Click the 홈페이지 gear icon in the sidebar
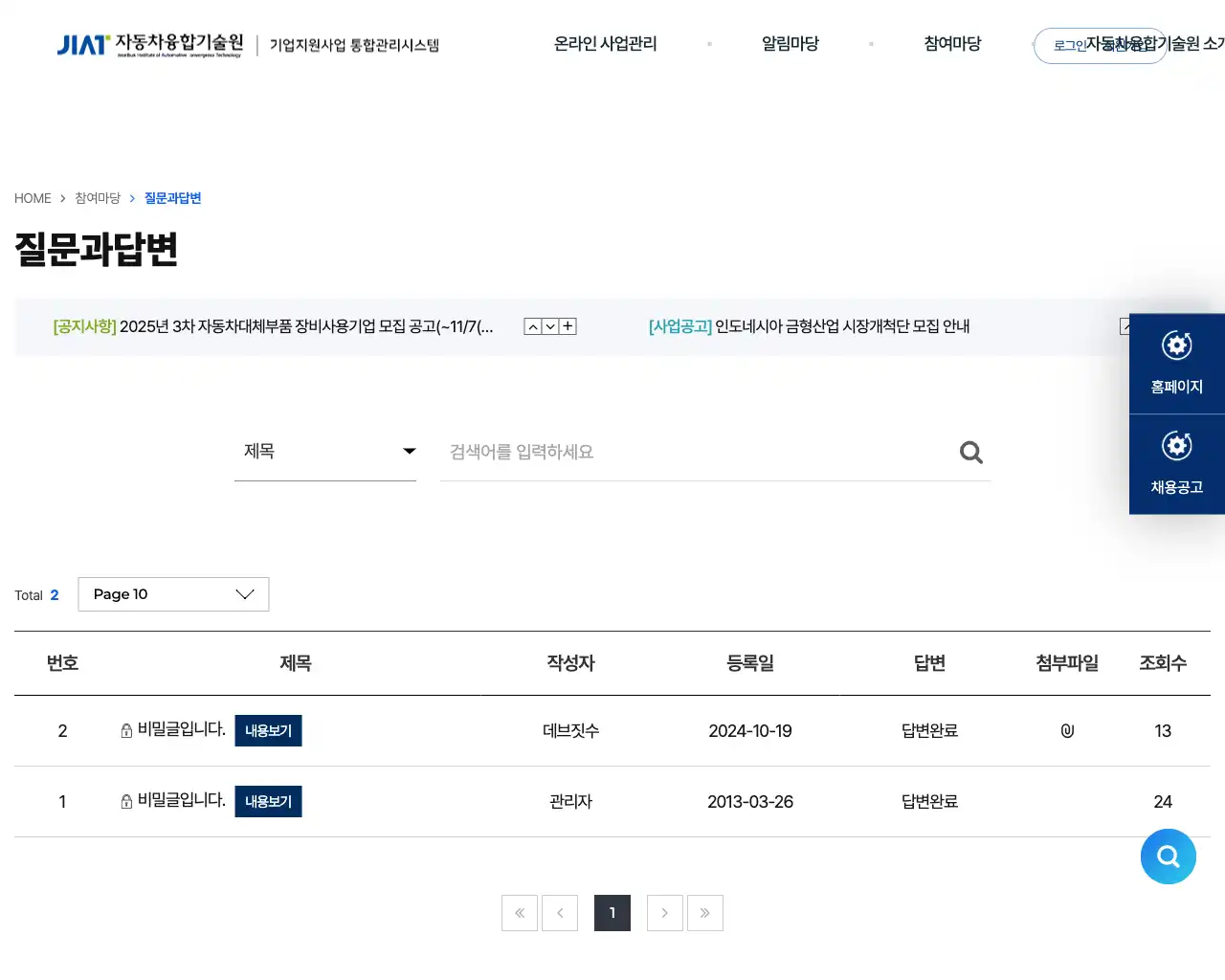 (x=1176, y=347)
